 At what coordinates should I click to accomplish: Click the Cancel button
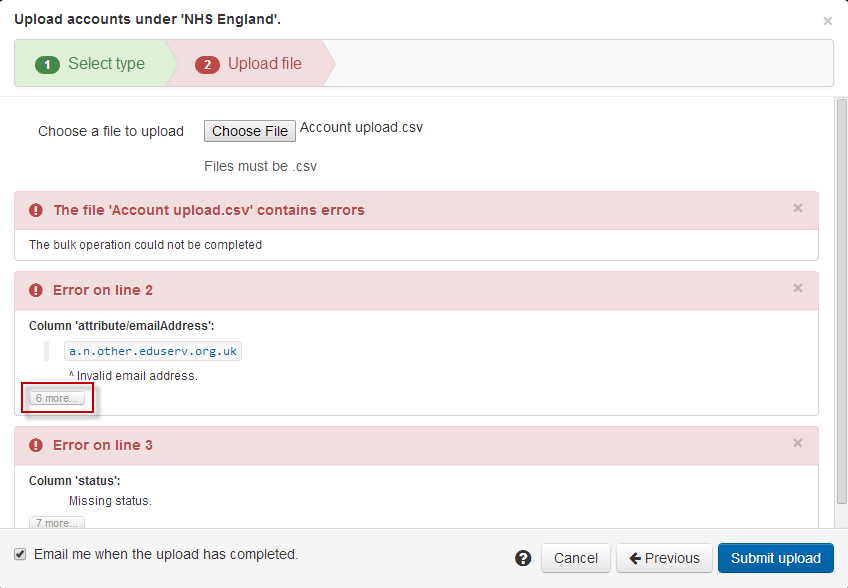(575, 558)
